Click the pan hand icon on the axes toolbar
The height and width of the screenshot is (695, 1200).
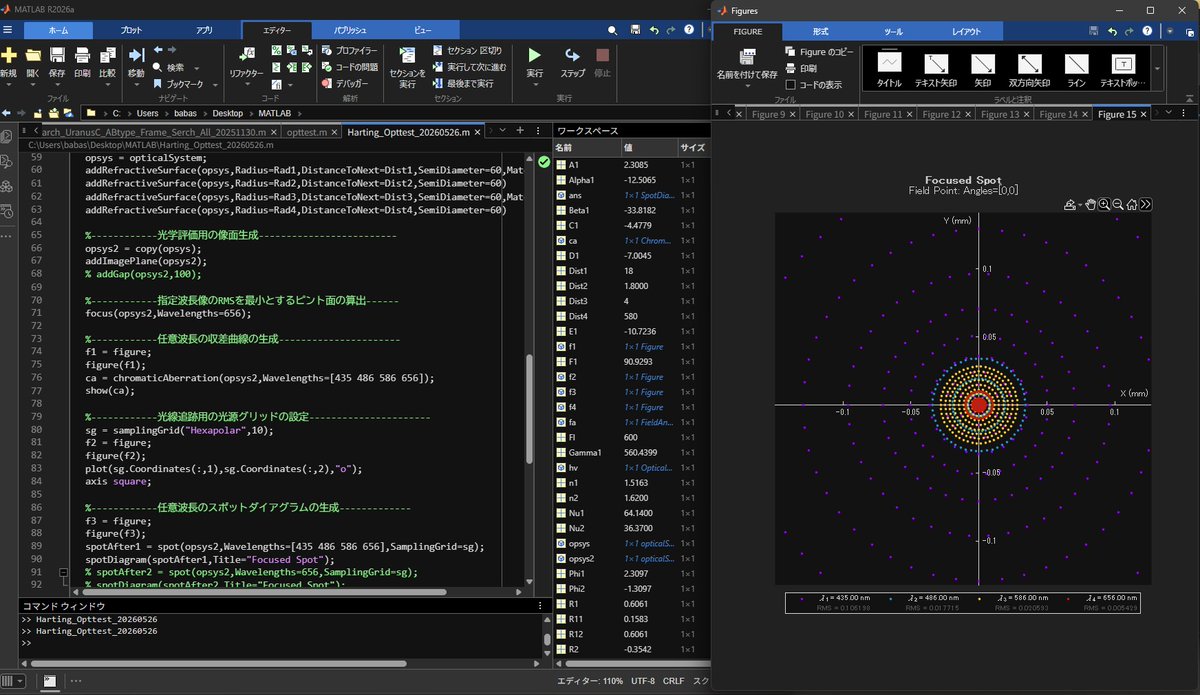pos(1090,204)
